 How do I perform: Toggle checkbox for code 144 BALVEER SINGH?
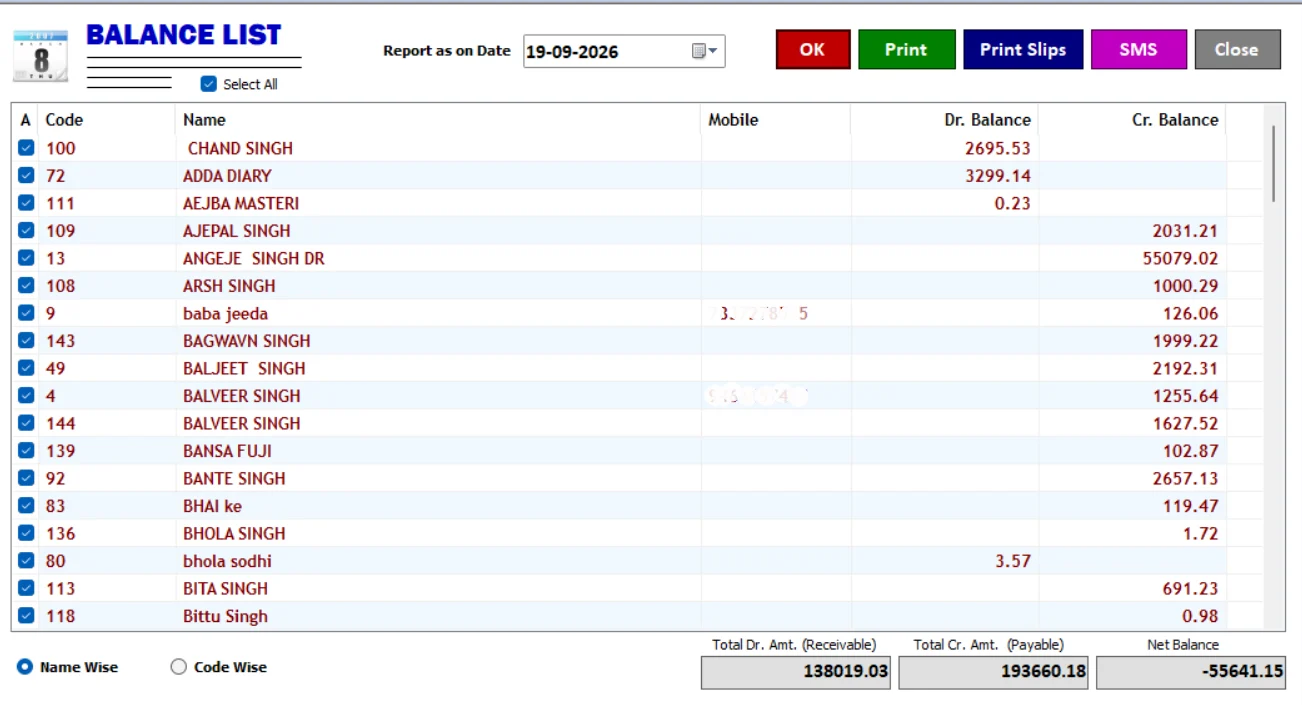(x=26, y=423)
